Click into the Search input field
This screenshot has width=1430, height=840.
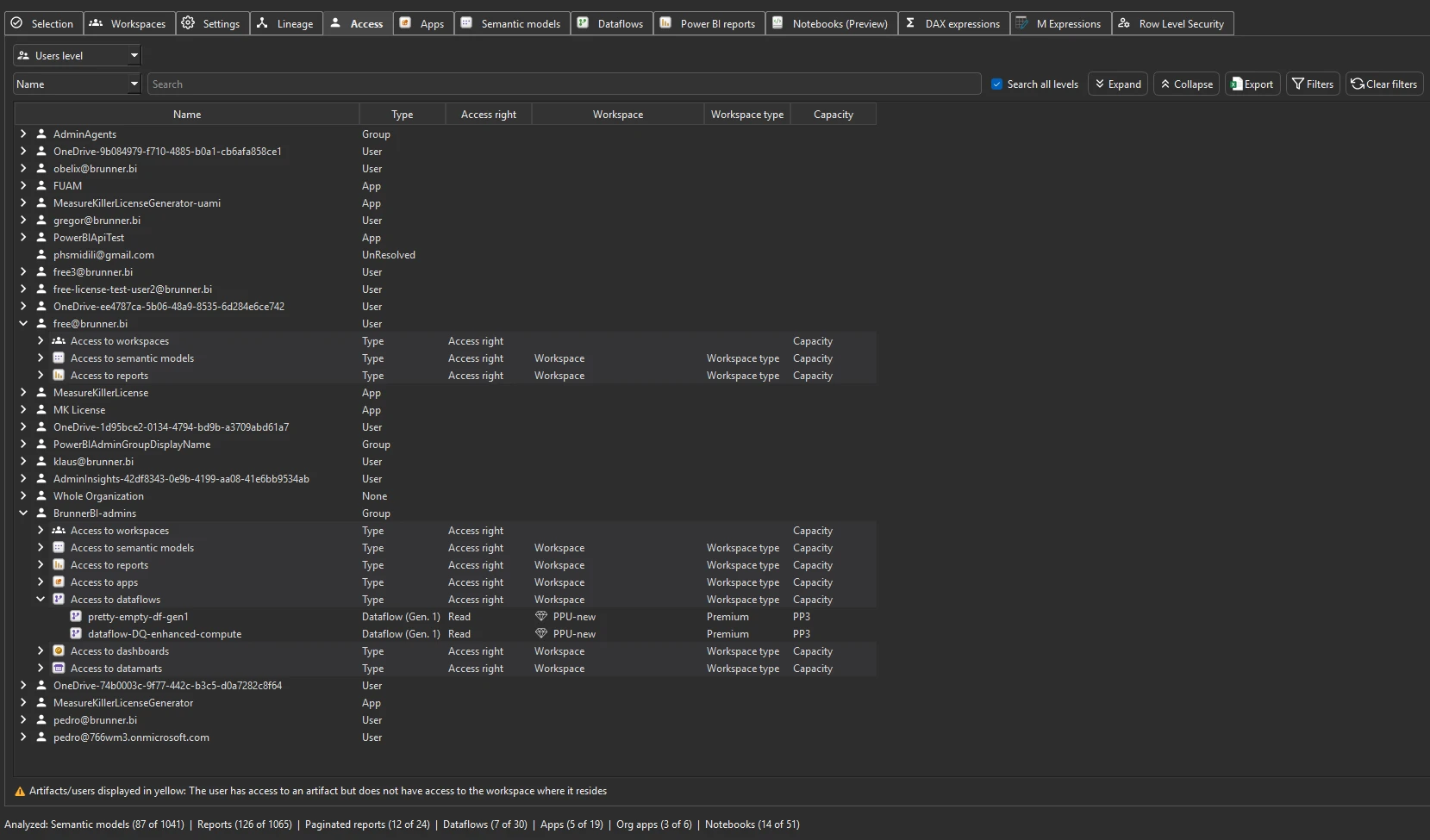[x=564, y=84]
